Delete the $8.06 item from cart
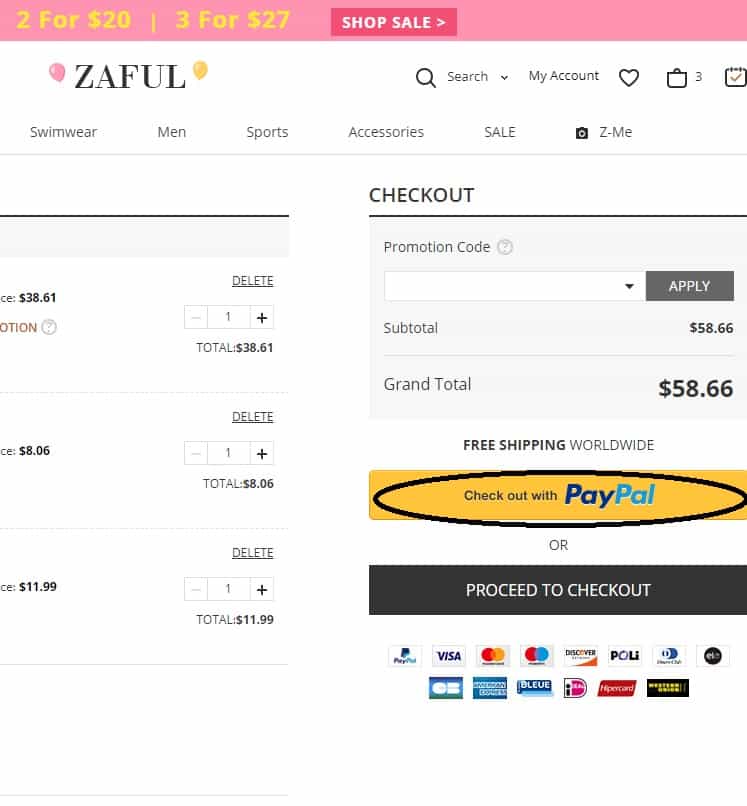747x806 pixels. pos(252,417)
